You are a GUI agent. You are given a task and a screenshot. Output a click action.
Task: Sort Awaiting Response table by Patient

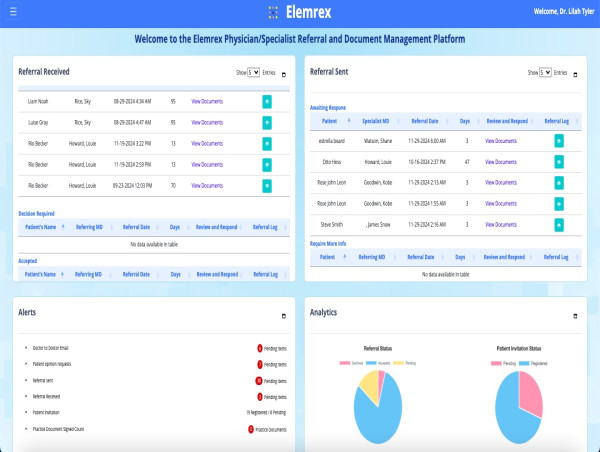[329, 121]
